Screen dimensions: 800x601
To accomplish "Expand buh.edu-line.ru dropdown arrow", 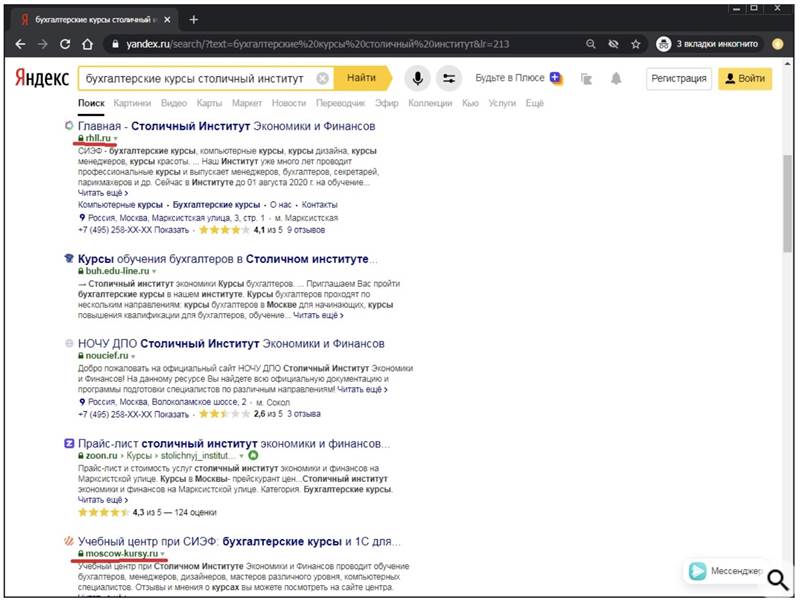I will point(154,271).
